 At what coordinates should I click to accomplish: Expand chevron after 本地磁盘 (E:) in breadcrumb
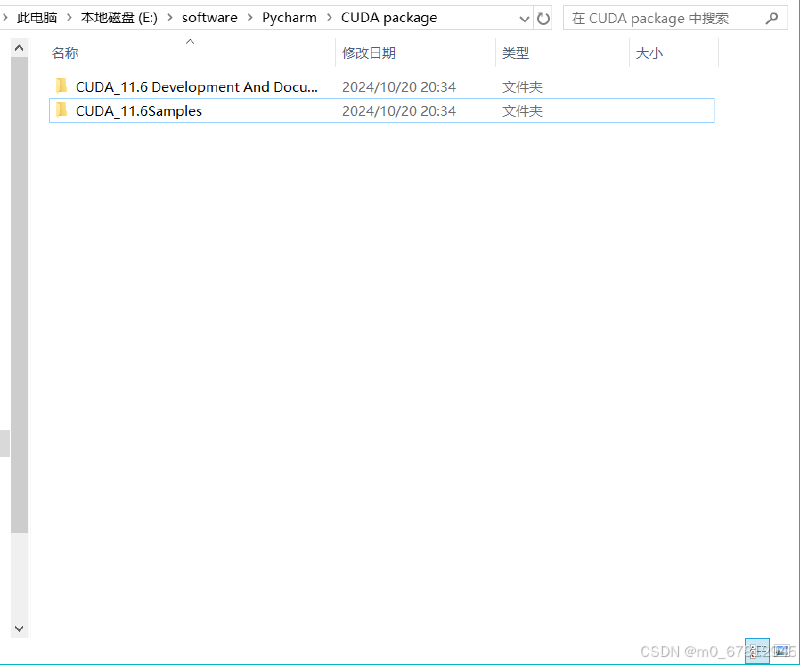pyautogui.click(x=170, y=18)
